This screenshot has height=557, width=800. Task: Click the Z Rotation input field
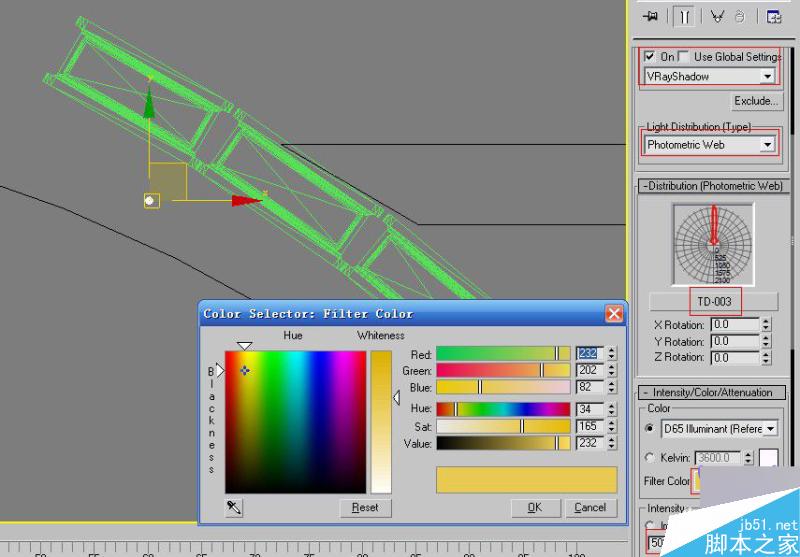coord(735,358)
